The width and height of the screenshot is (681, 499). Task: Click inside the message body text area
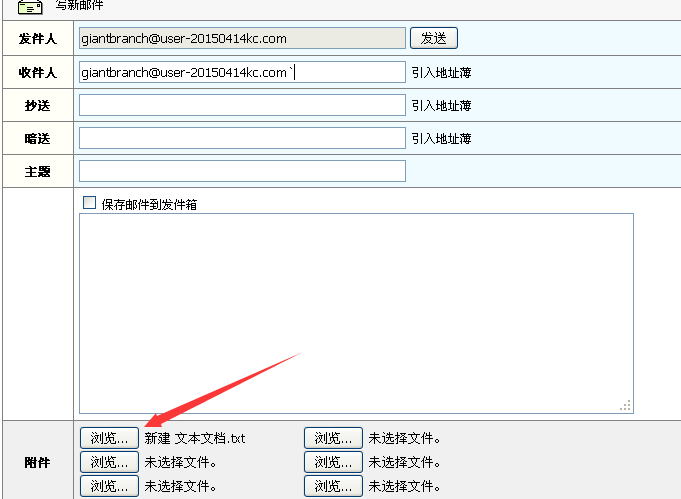point(355,312)
